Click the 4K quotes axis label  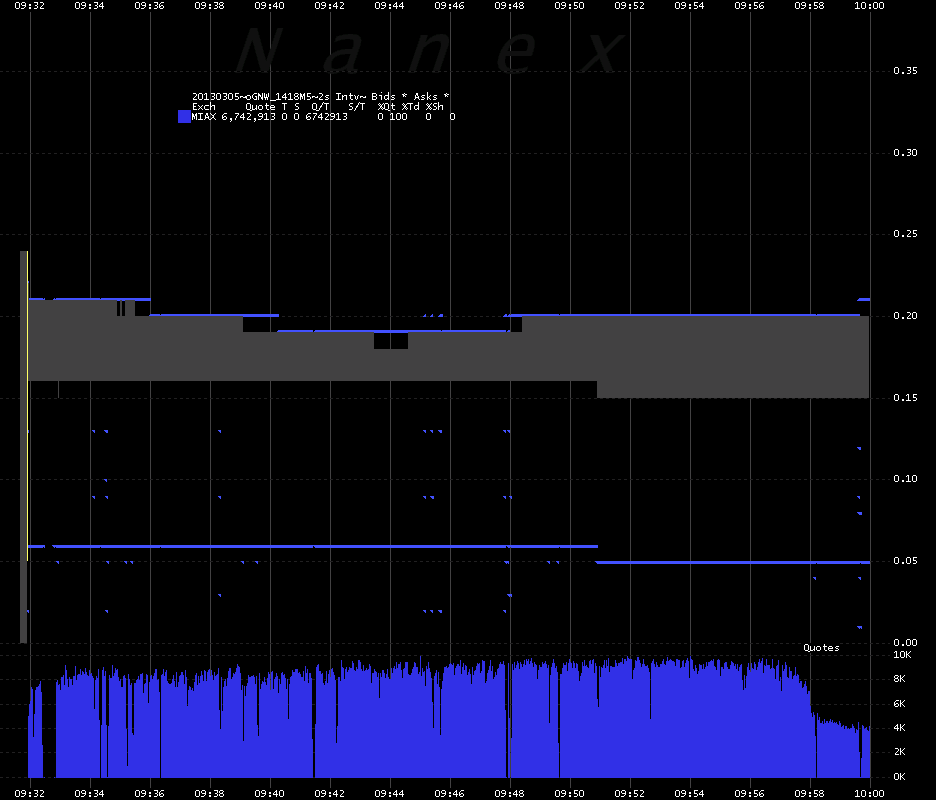(900, 728)
